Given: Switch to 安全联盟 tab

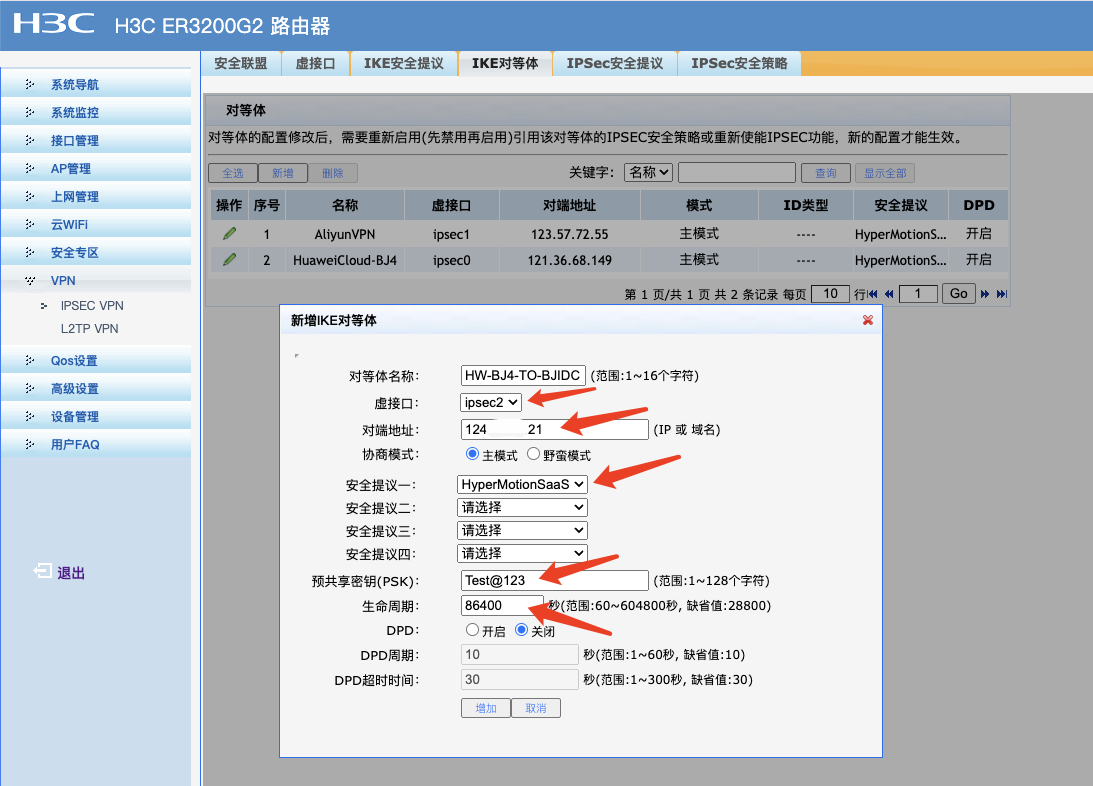Looking at the screenshot, I should pos(240,63).
